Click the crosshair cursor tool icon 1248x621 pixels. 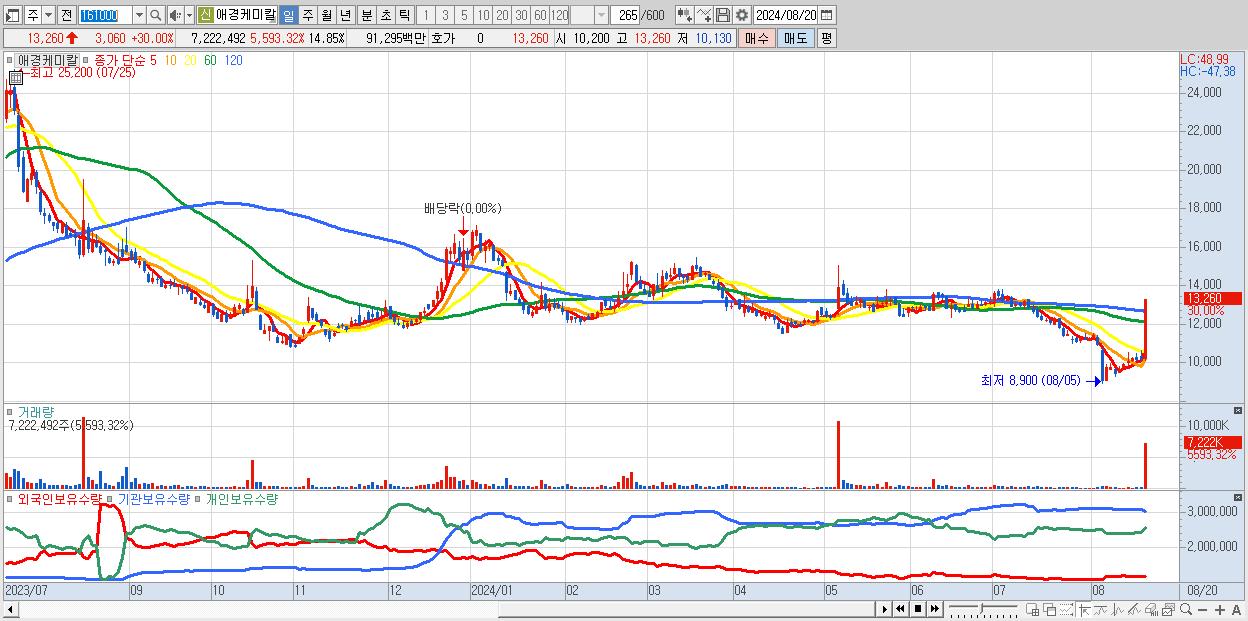click(1083, 609)
